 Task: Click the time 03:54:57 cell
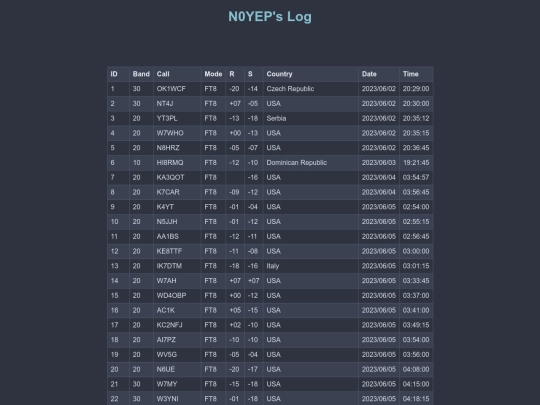point(416,177)
